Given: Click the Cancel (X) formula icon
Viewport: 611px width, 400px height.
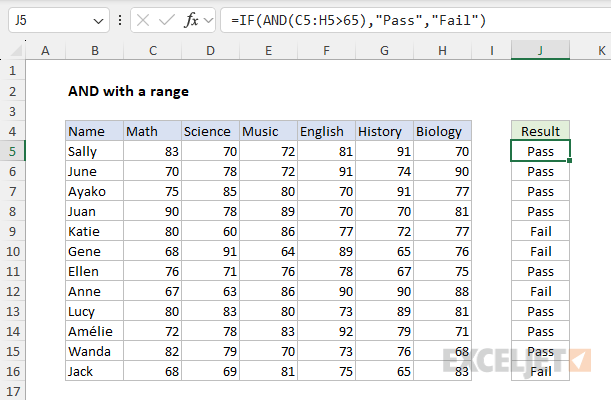Looking at the screenshot, I should 143,20.
